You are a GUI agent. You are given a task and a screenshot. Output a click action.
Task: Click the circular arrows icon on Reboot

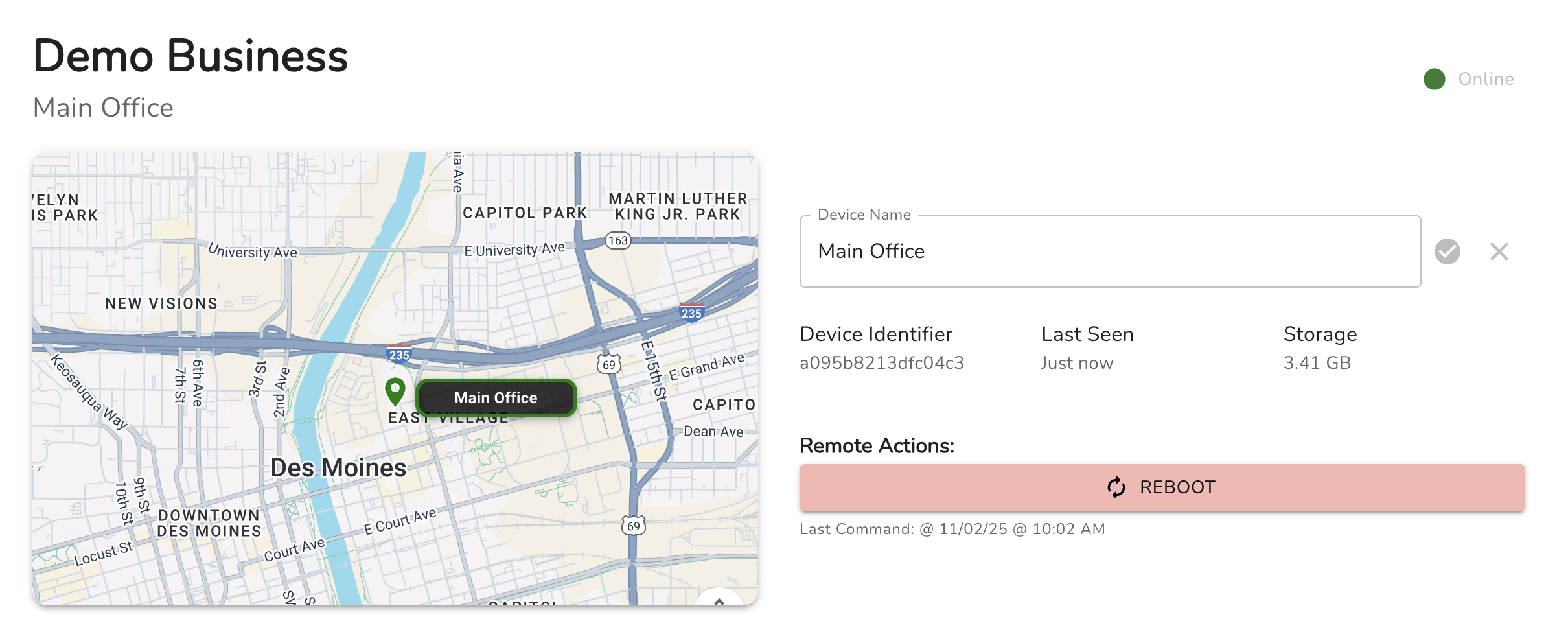1116,487
